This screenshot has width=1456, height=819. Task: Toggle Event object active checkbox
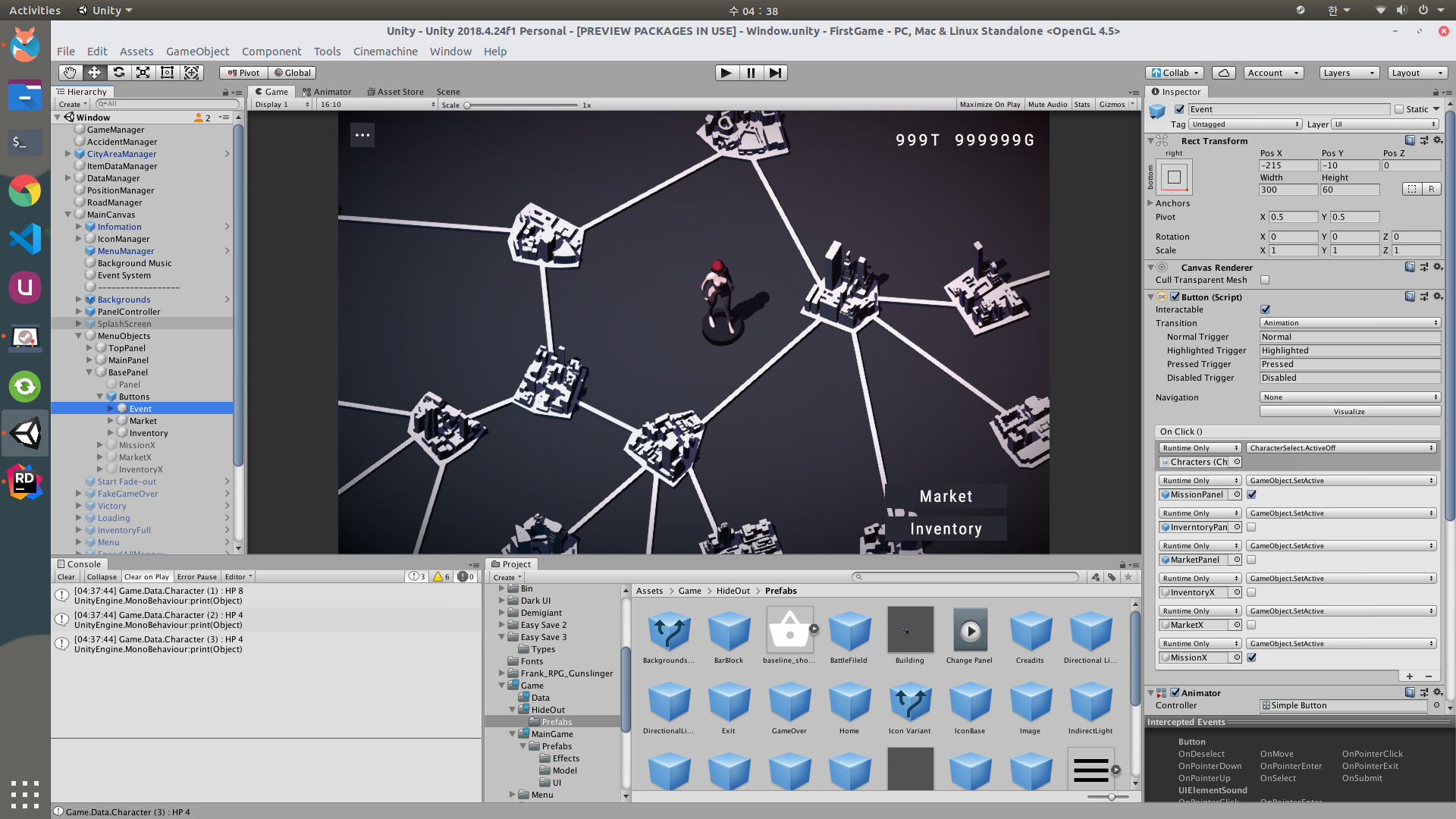[1179, 109]
